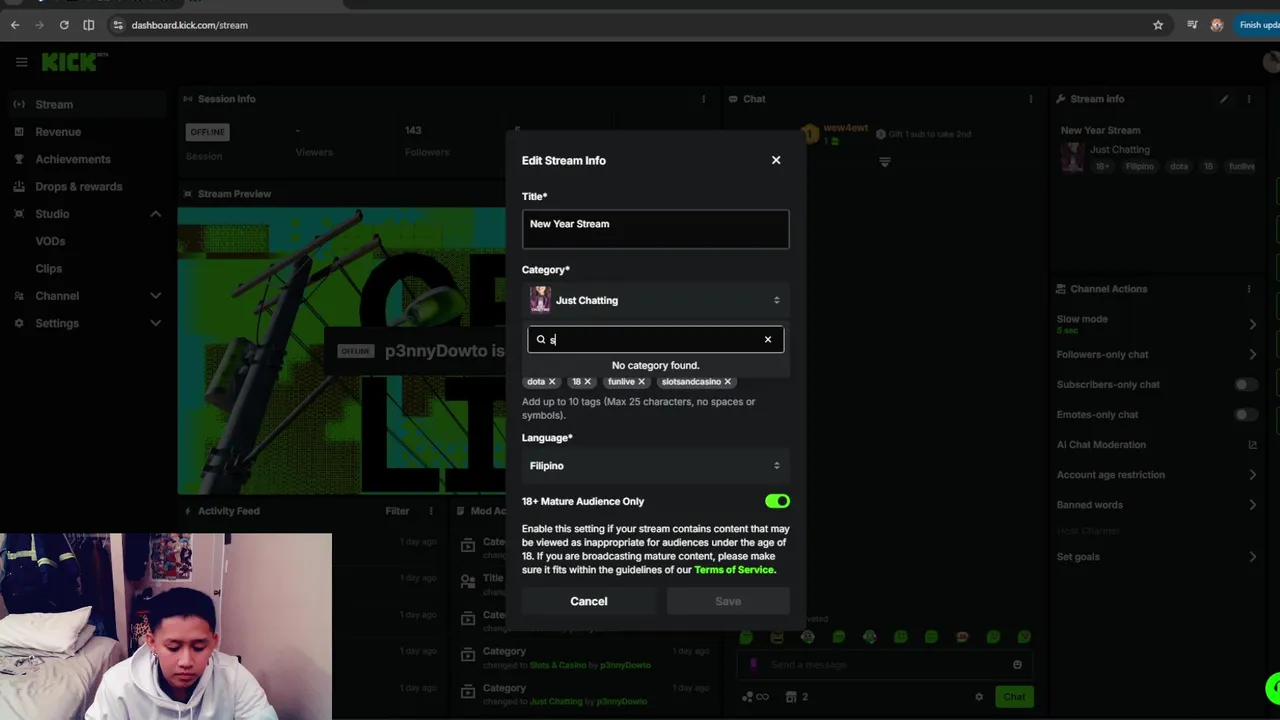Remove the 18 tag
The width and height of the screenshot is (1280, 720).
tap(587, 381)
